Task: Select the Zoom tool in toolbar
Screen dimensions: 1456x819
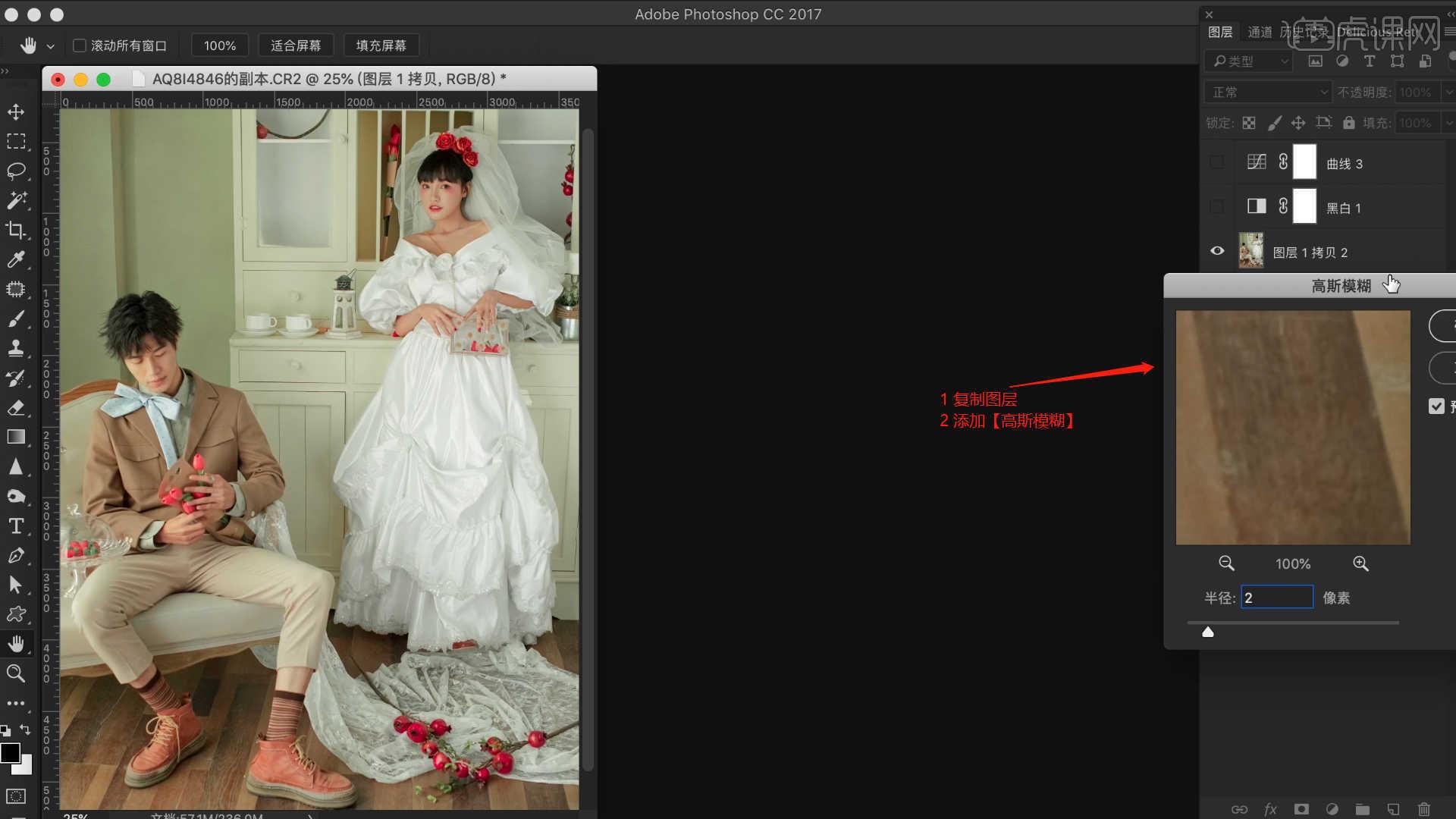Action: (16, 673)
